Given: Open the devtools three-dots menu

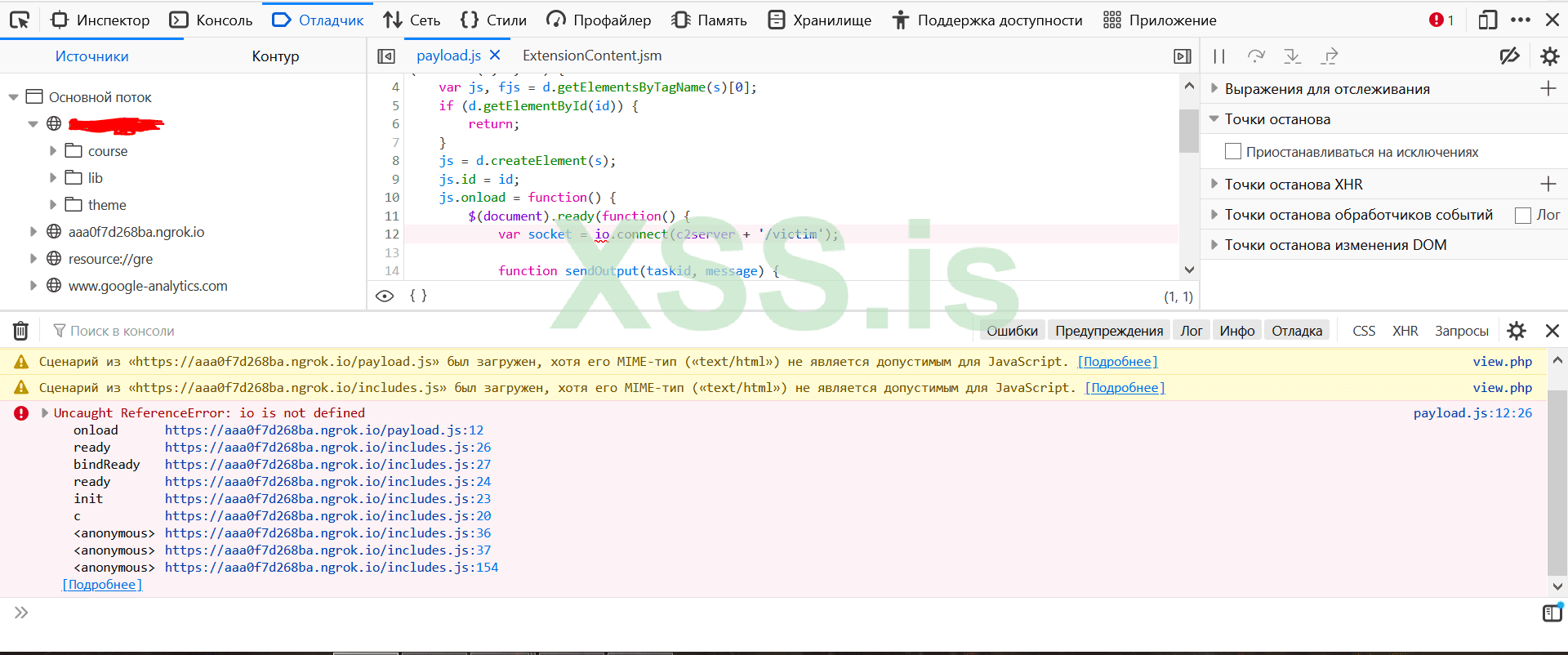Looking at the screenshot, I should pos(1521,20).
